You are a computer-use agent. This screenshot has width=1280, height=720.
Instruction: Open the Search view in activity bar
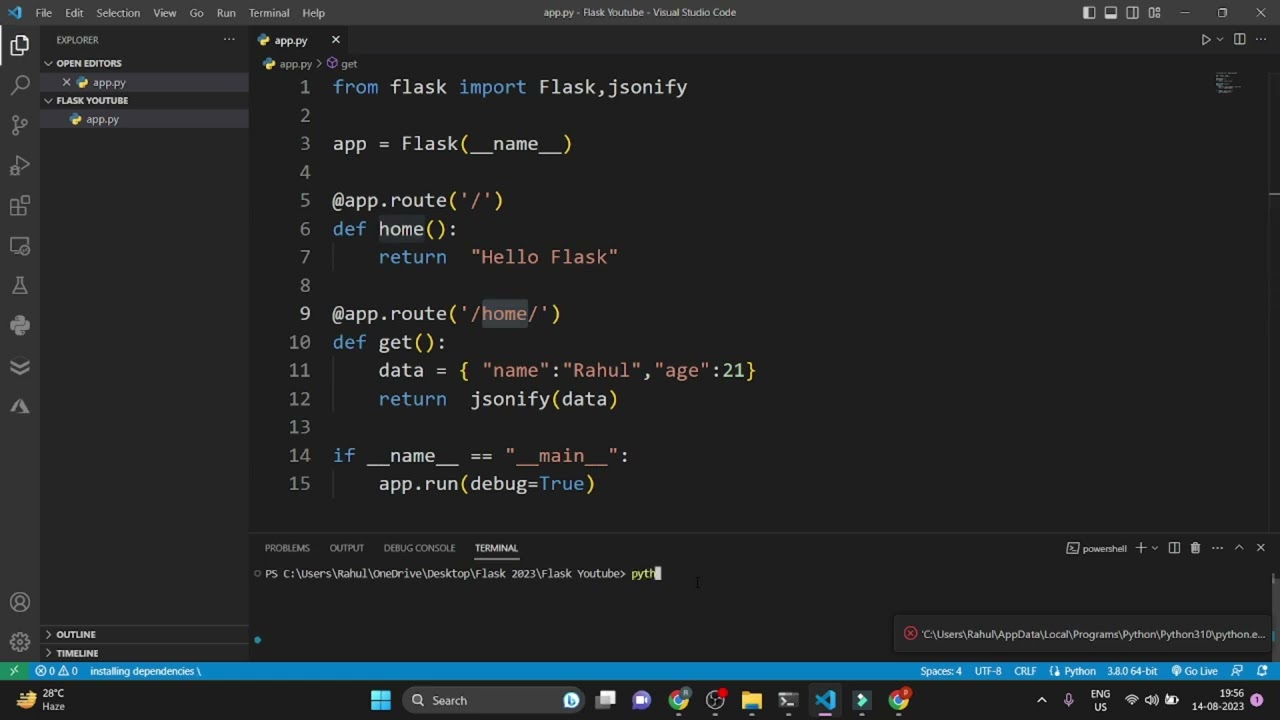(x=19, y=85)
